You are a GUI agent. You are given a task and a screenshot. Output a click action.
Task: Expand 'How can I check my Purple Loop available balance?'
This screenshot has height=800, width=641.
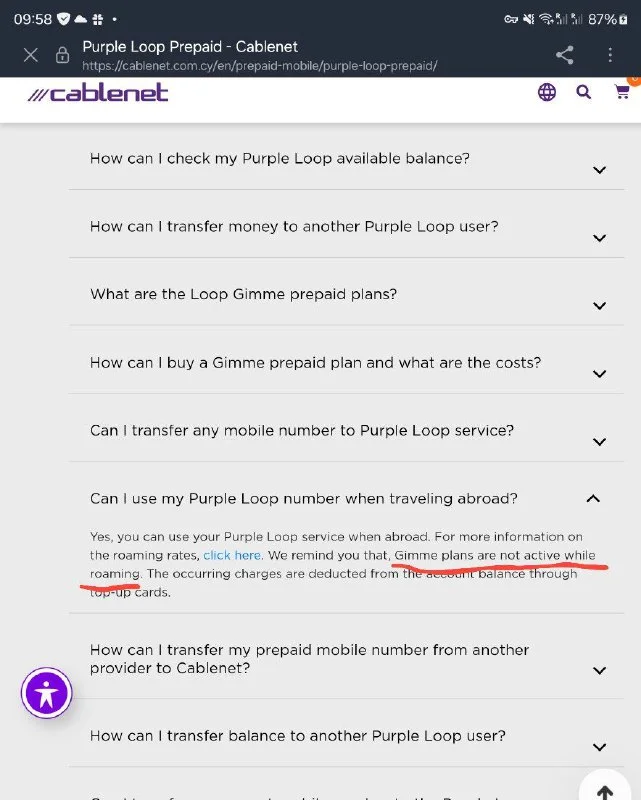tap(599, 169)
